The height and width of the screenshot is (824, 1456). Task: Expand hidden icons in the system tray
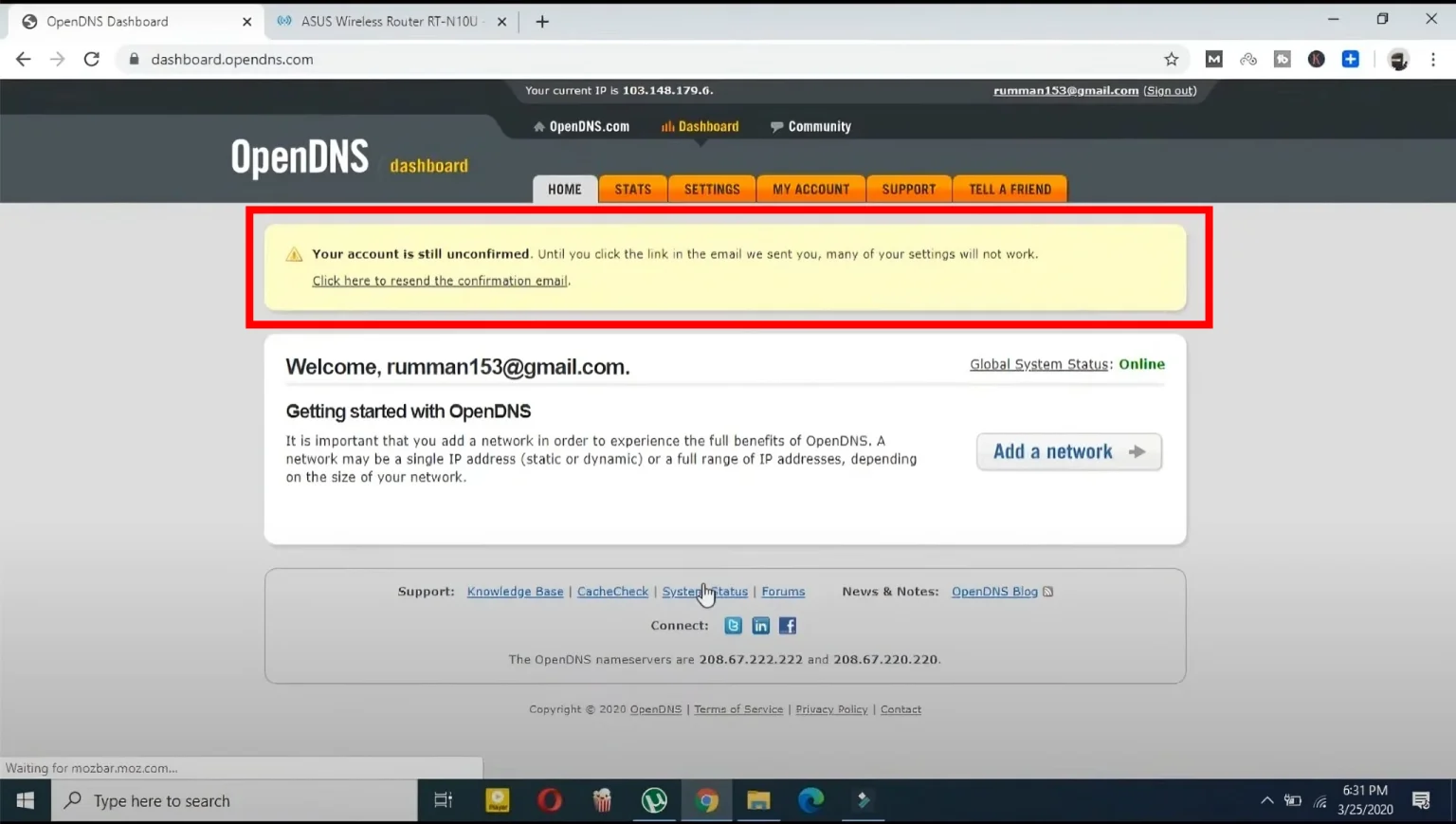point(1267,800)
